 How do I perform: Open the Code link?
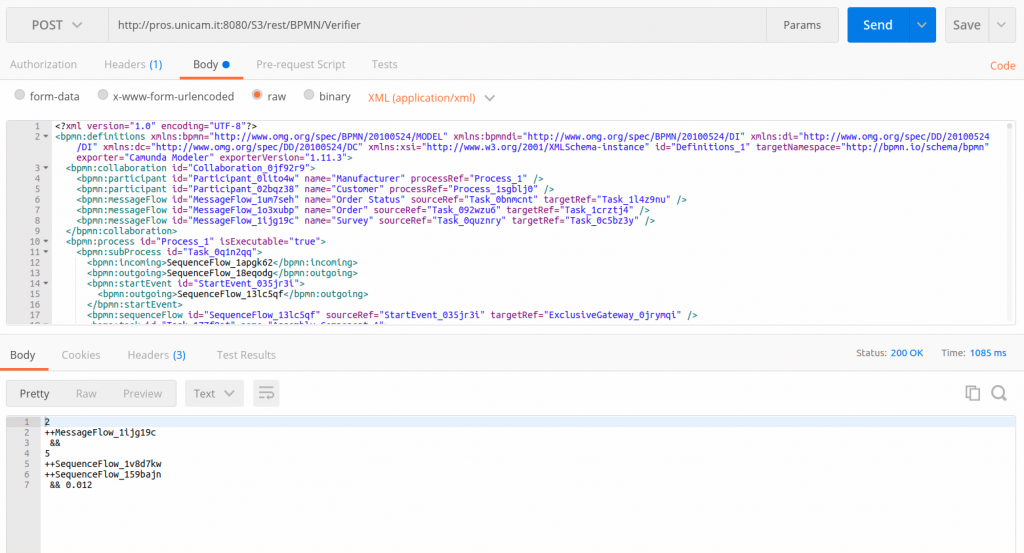[1002, 65]
